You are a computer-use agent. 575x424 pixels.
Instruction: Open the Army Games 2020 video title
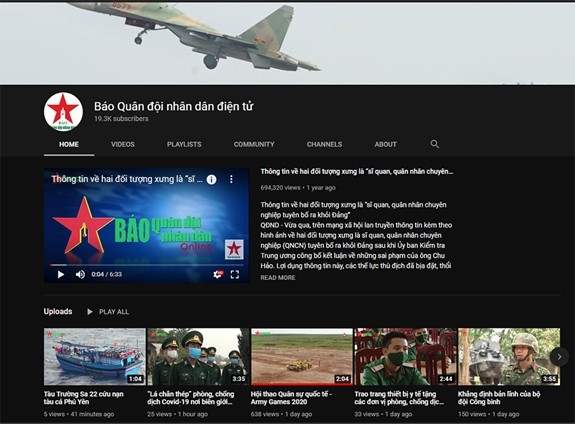click(291, 398)
